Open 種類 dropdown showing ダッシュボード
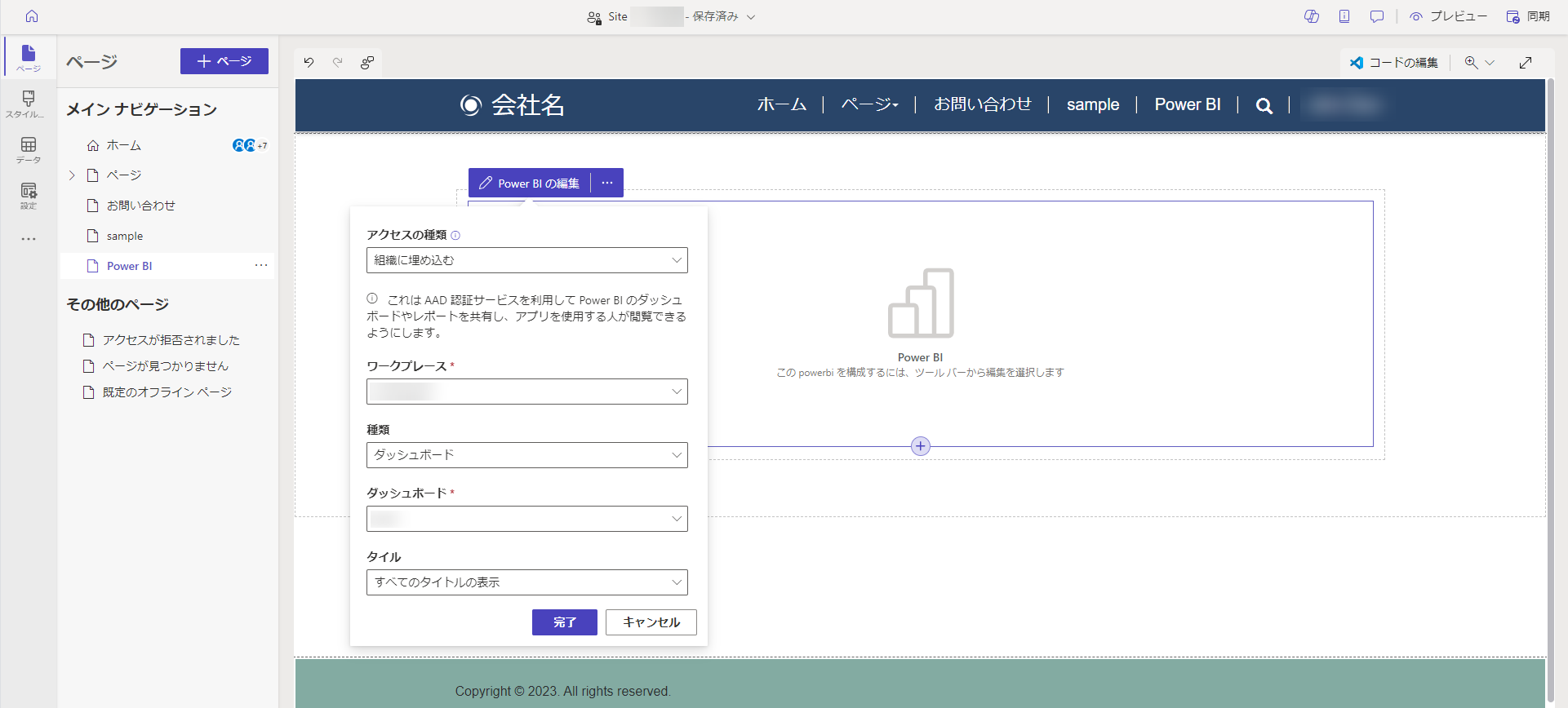Viewport: 1568px width, 708px height. [x=527, y=455]
